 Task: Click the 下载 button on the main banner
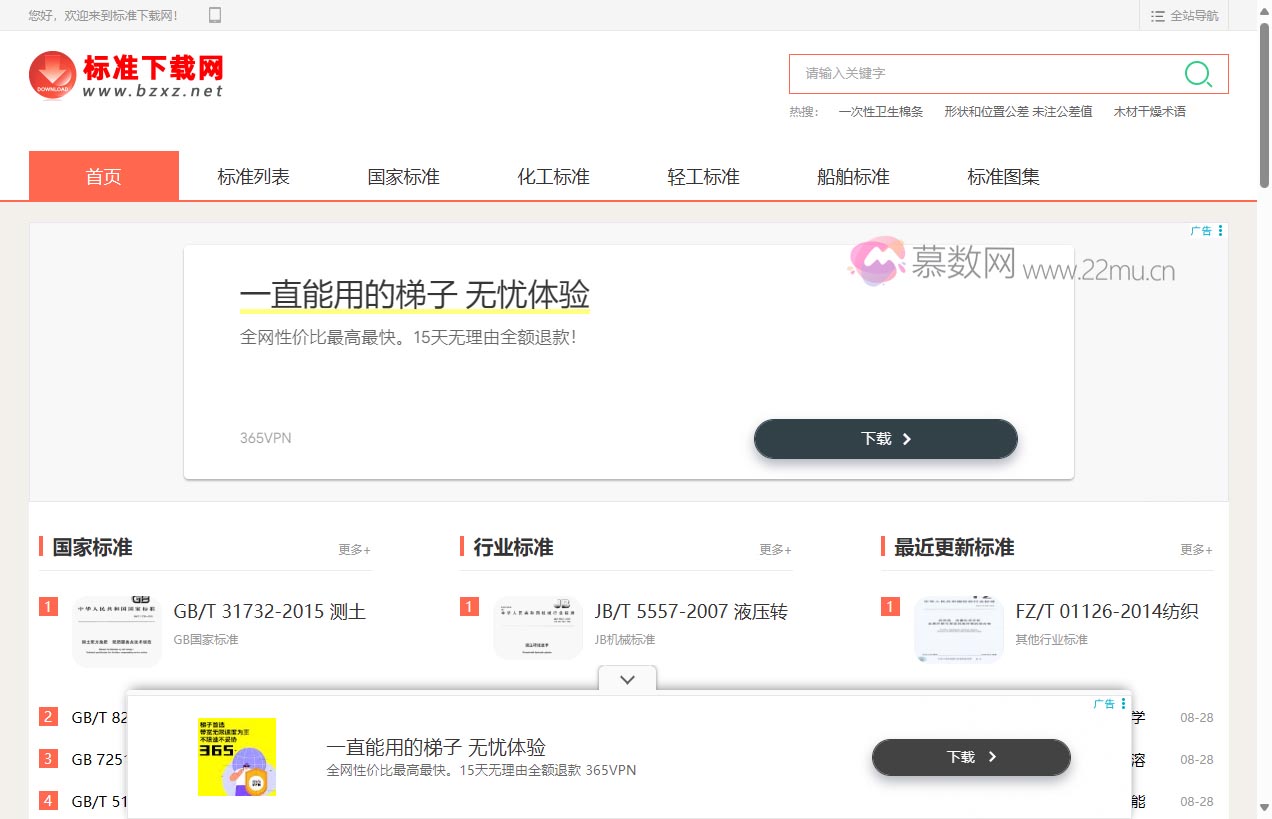(x=884, y=439)
